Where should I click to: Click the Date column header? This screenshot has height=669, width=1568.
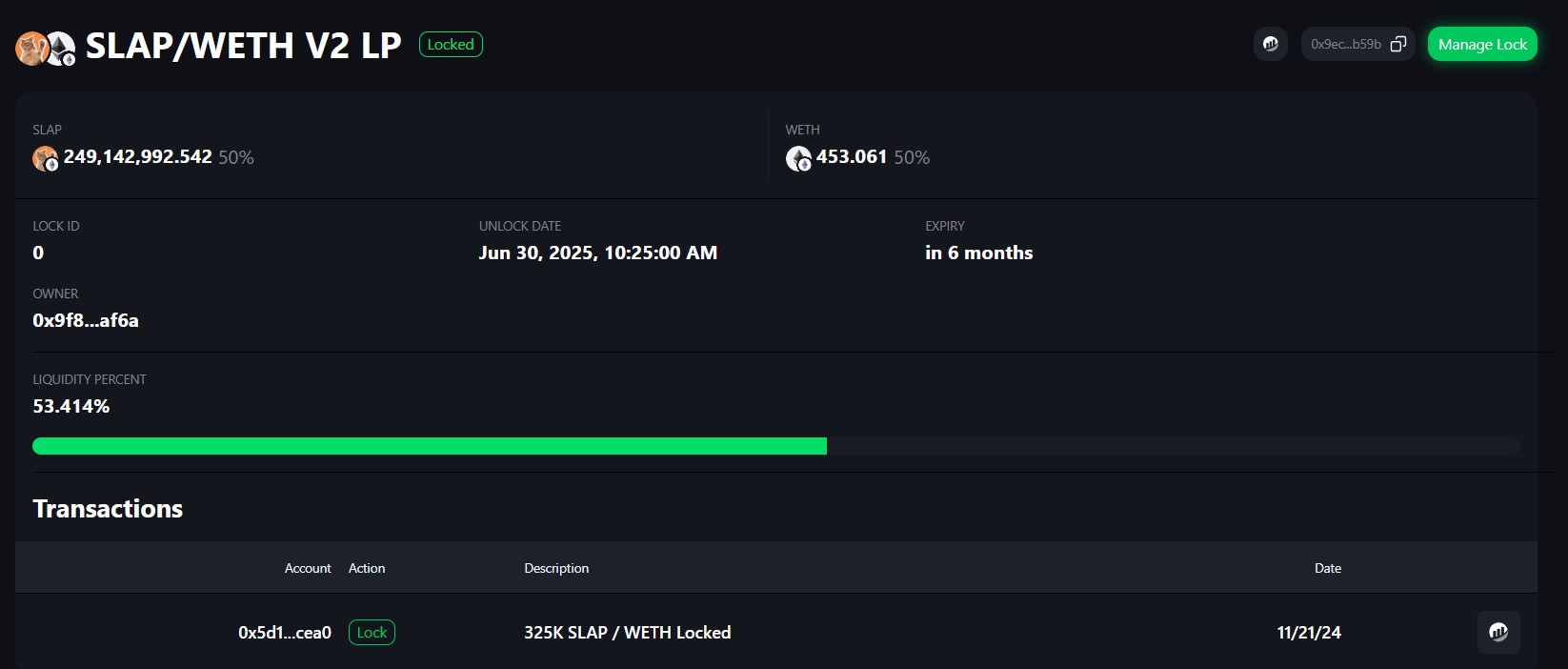[1328, 568]
